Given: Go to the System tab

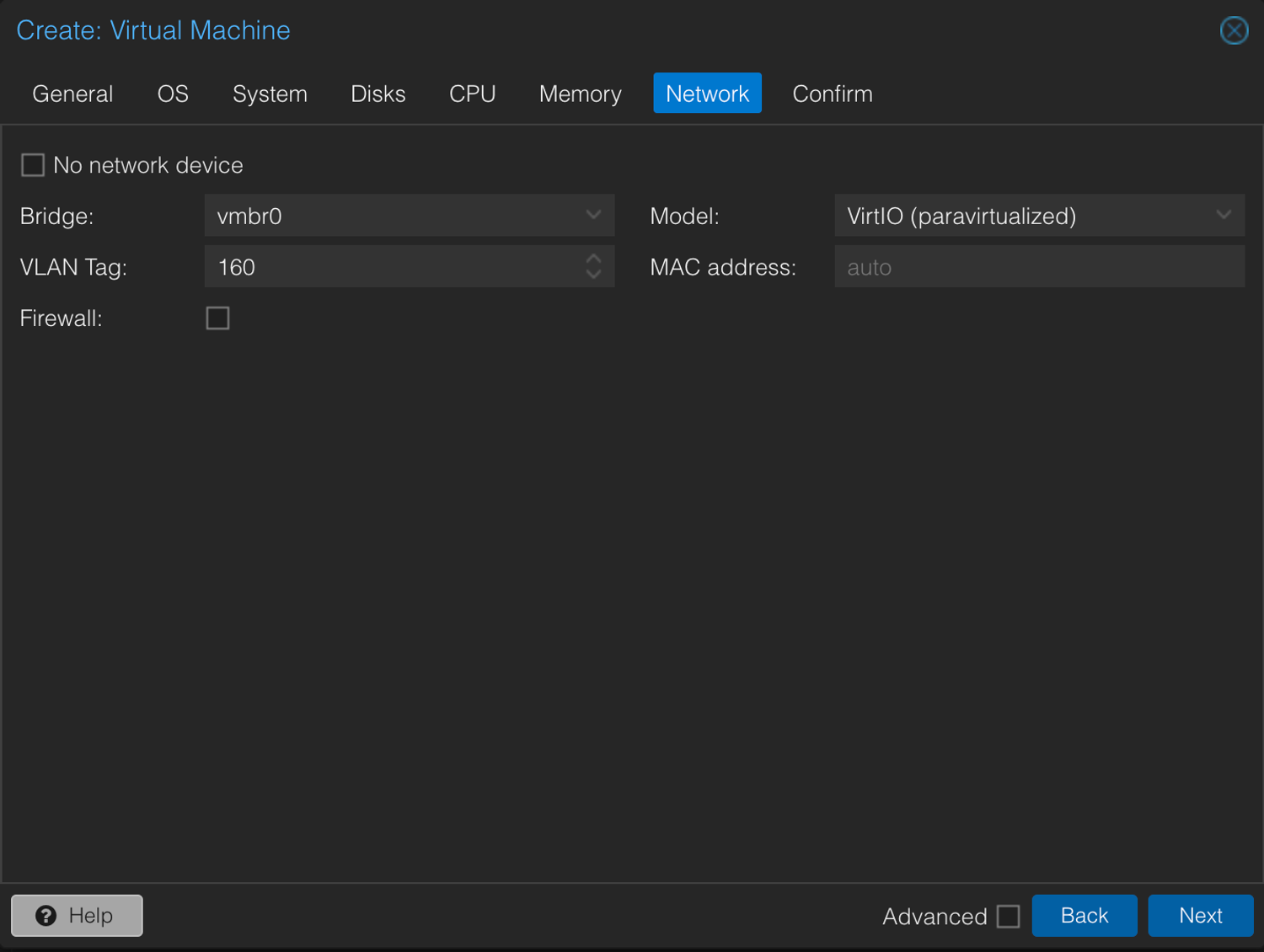Looking at the screenshot, I should click(x=270, y=94).
